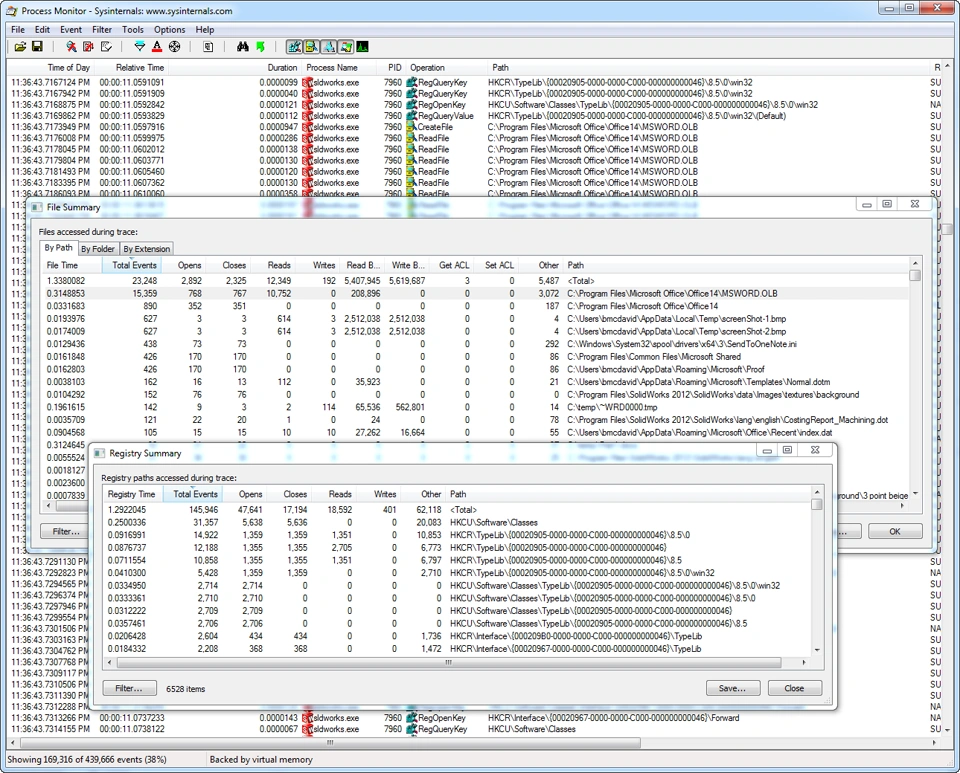Screen dimensions: 960x773
Task: Sort Registry Summary by Writes column
Action: (x=378, y=494)
